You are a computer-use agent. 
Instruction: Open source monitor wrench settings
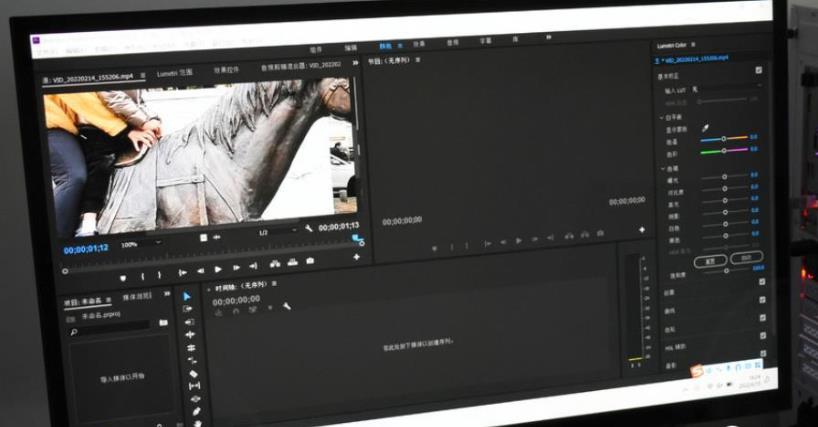(x=309, y=228)
